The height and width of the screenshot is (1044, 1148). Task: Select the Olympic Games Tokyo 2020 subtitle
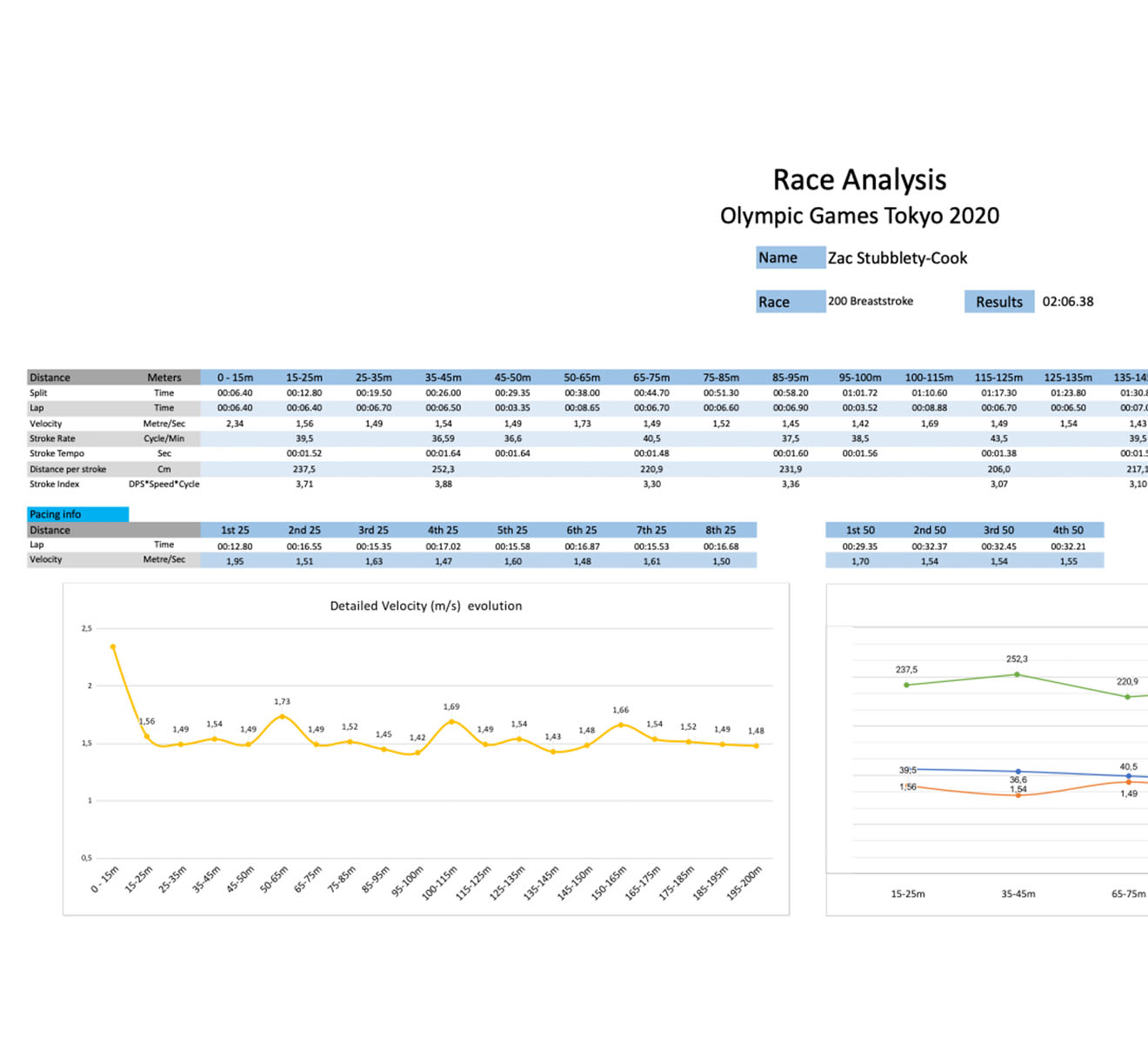coord(859,216)
